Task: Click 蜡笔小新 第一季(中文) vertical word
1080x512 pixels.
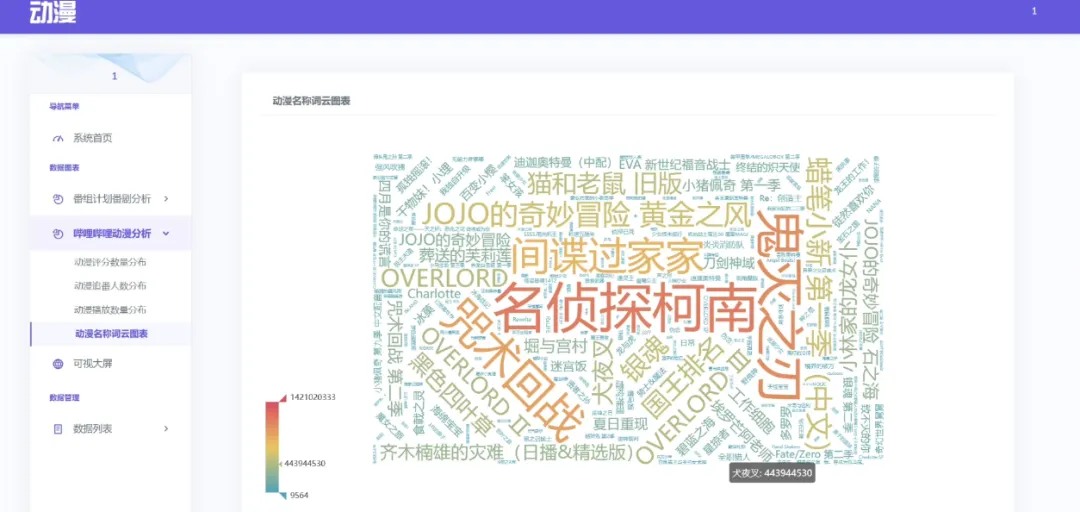Action: pyautogui.click(x=821, y=301)
